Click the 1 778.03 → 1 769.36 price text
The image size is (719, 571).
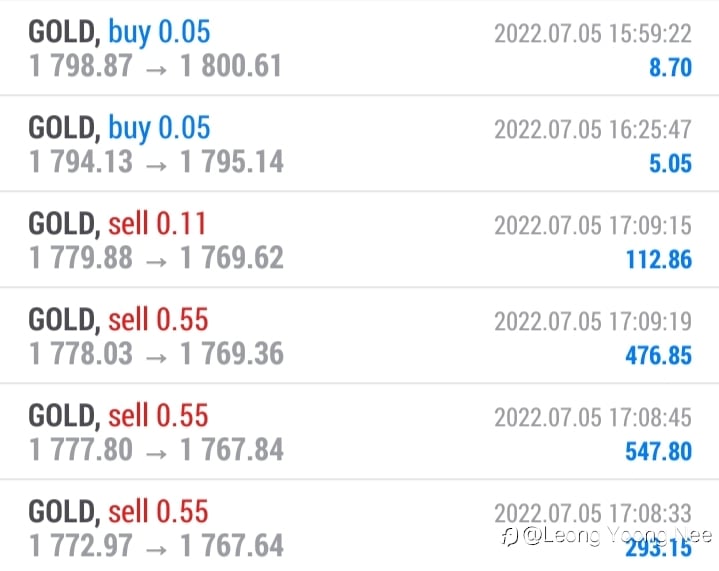tap(156, 354)
